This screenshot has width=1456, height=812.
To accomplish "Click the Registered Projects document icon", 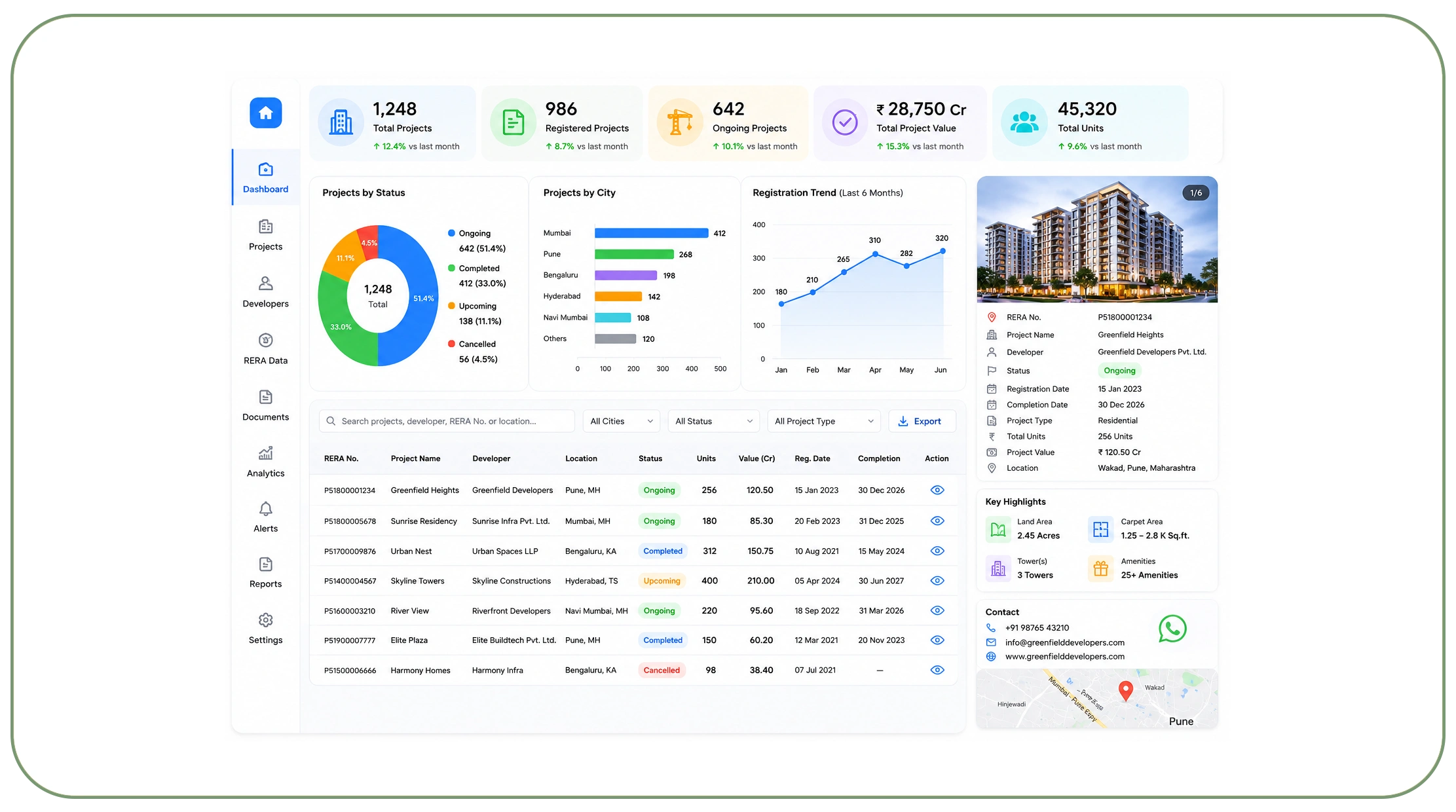I will tap(513, 122).
